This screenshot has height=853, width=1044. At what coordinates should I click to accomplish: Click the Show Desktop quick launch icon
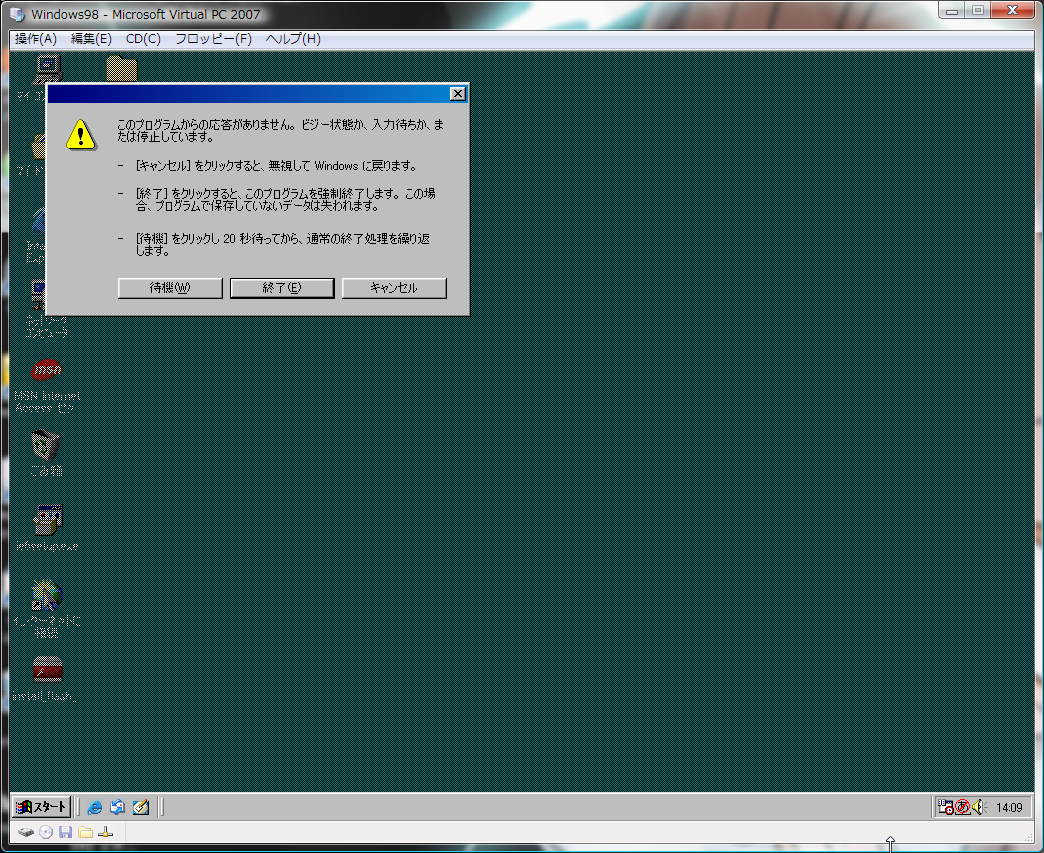140,807
